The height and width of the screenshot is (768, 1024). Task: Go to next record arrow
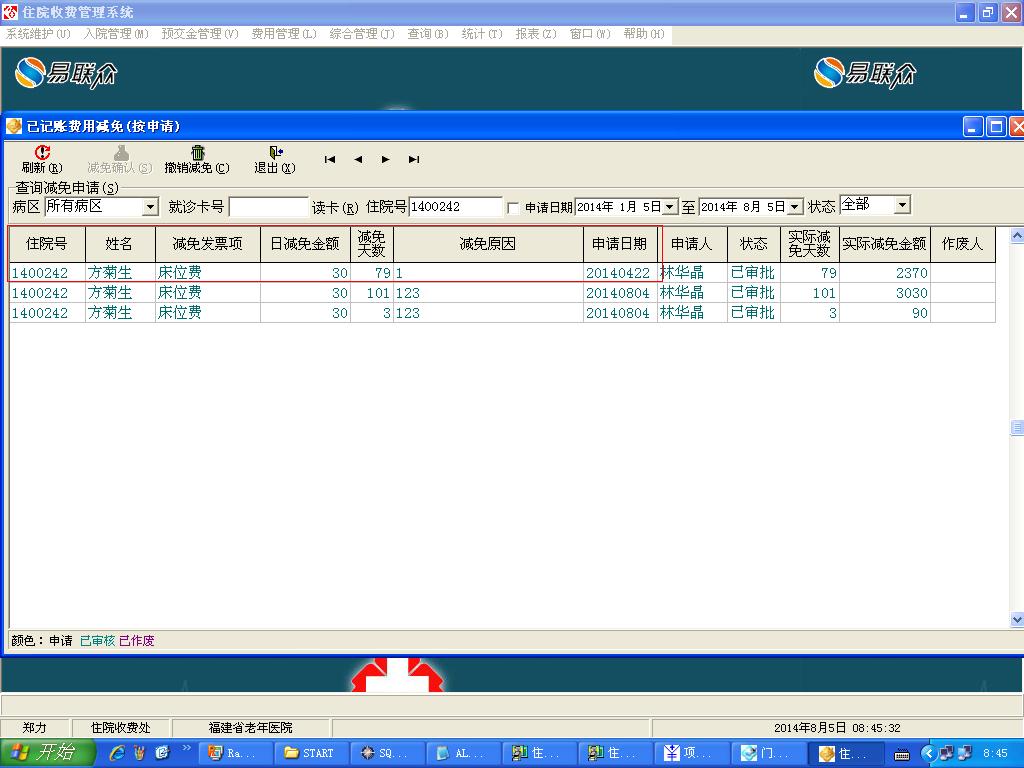385,159
